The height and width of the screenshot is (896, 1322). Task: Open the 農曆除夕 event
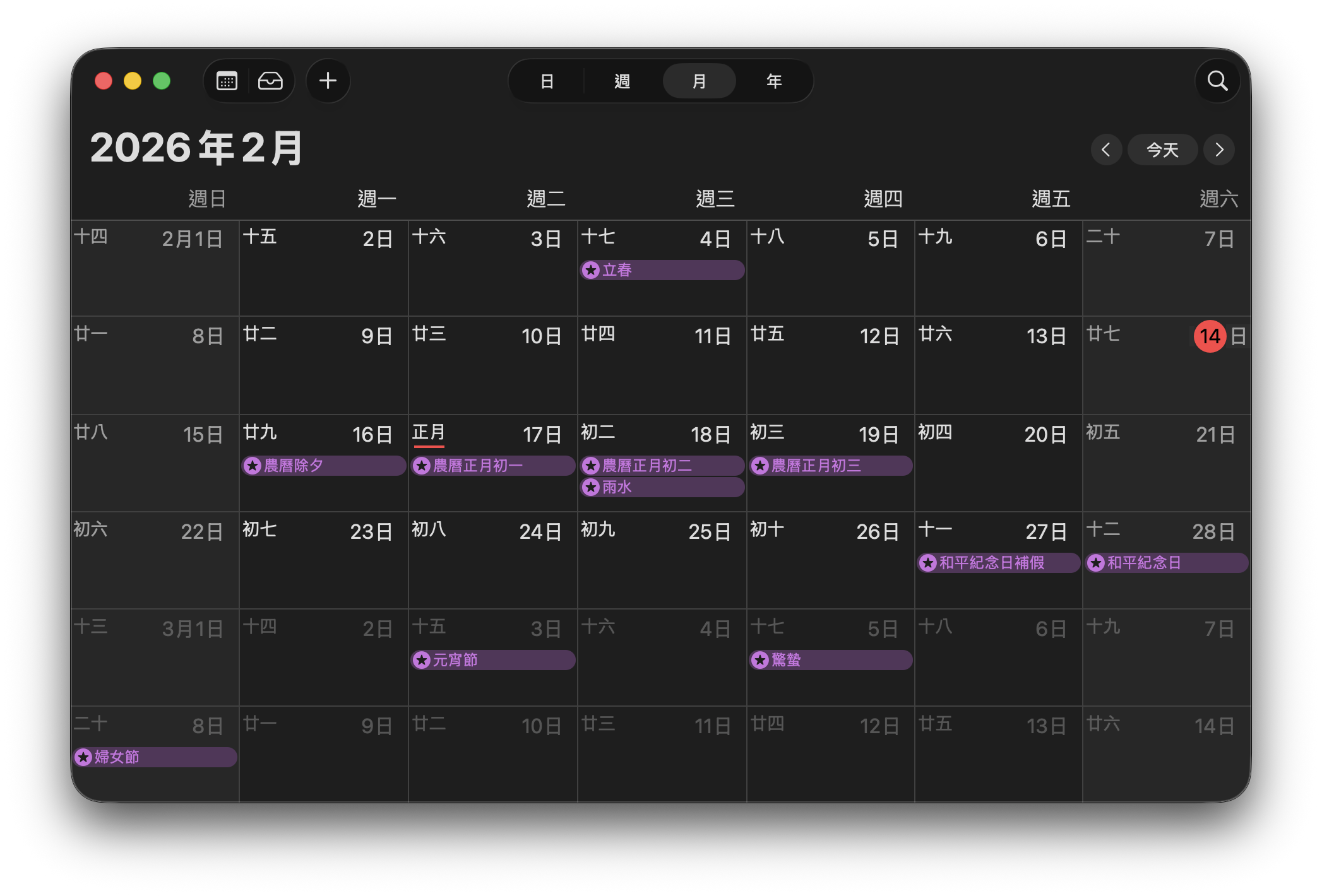pos(323,466)
